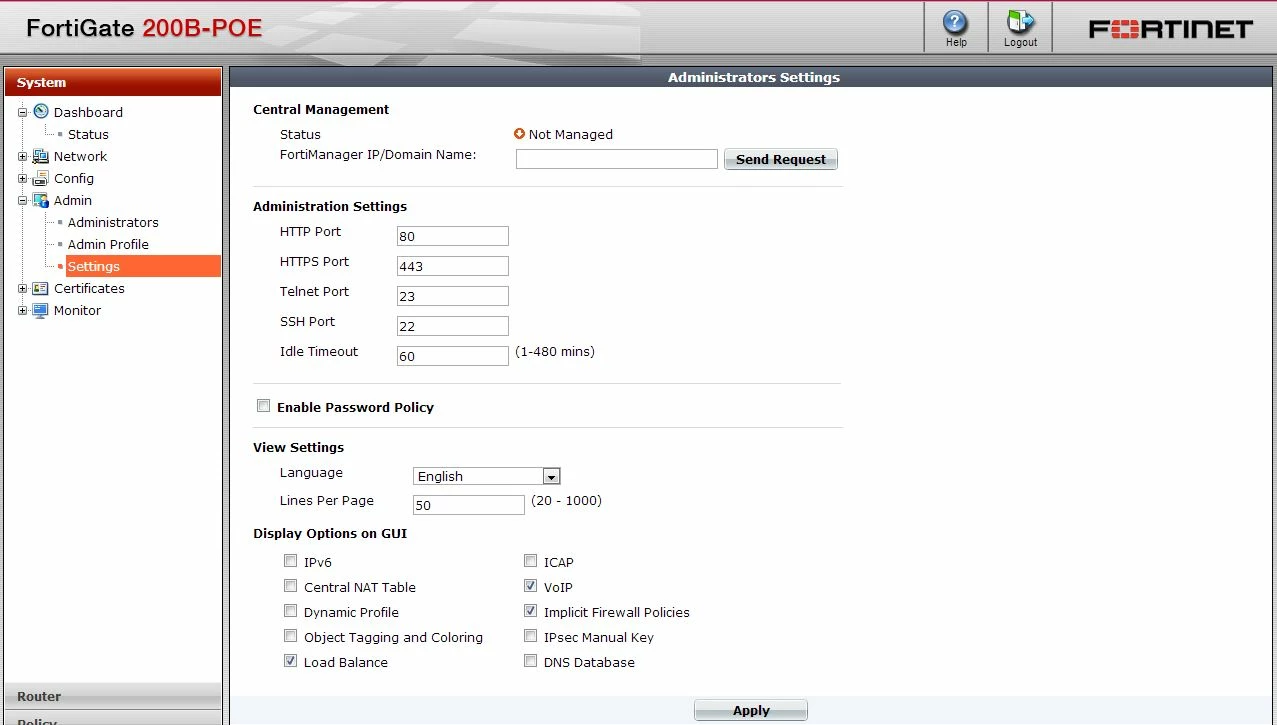Screen dimensions: 1277x725
Task: Click the Network icon in tree
Action: (x=41, y=156)
